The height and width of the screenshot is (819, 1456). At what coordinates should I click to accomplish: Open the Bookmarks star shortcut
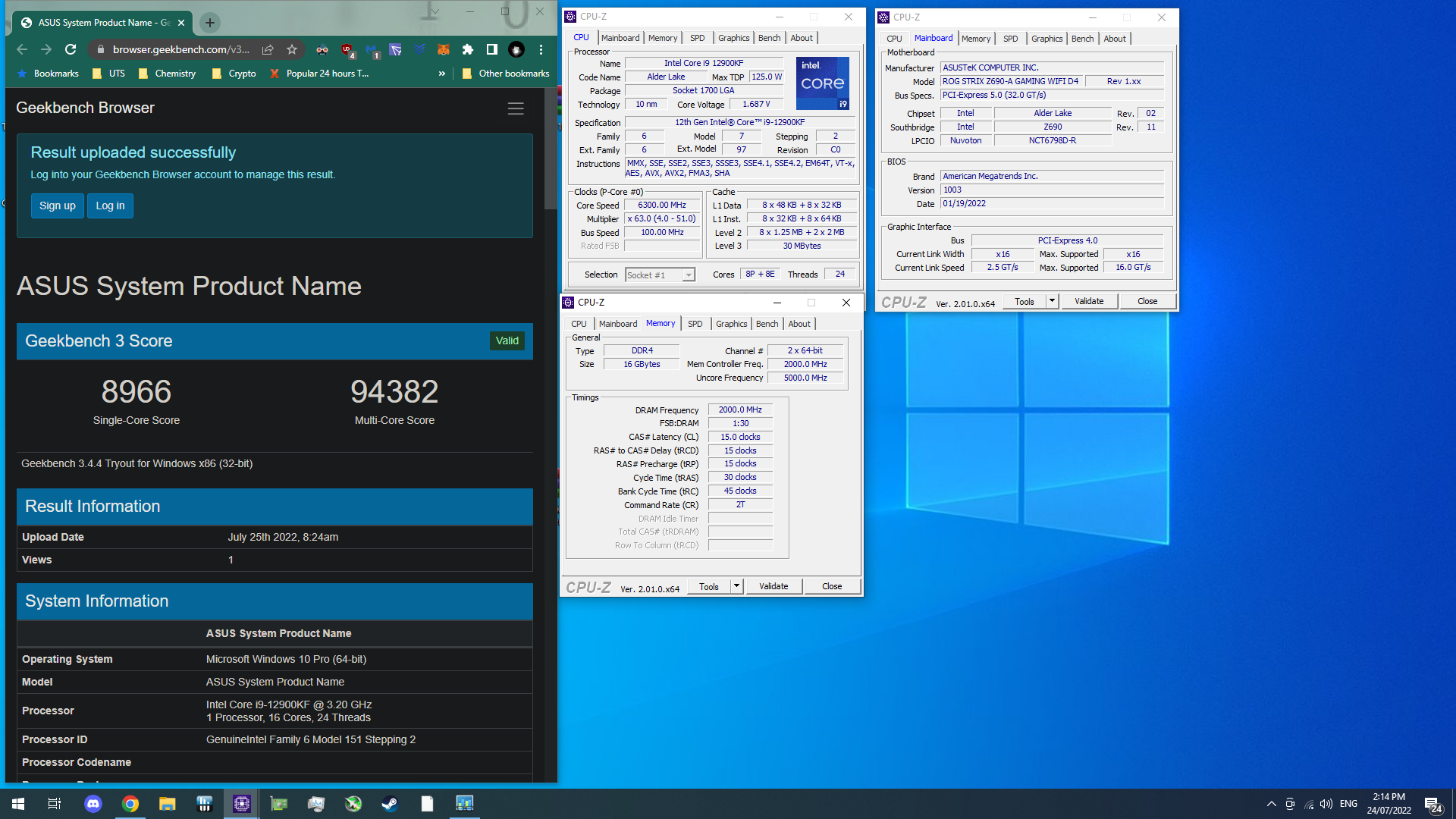[48, 74]
